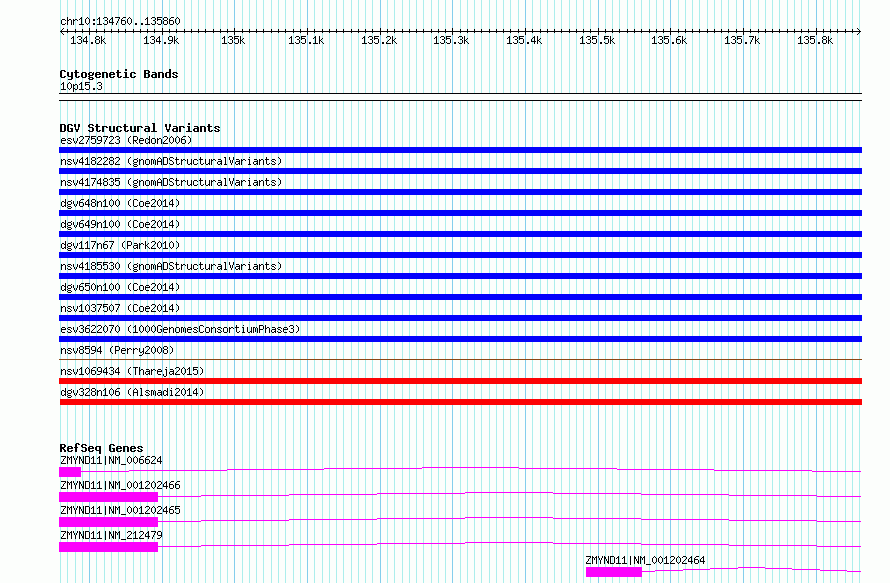Click the 135.5k ruler tick label
This screenshot has height=583, width=890.
click(x=597, y=40)
